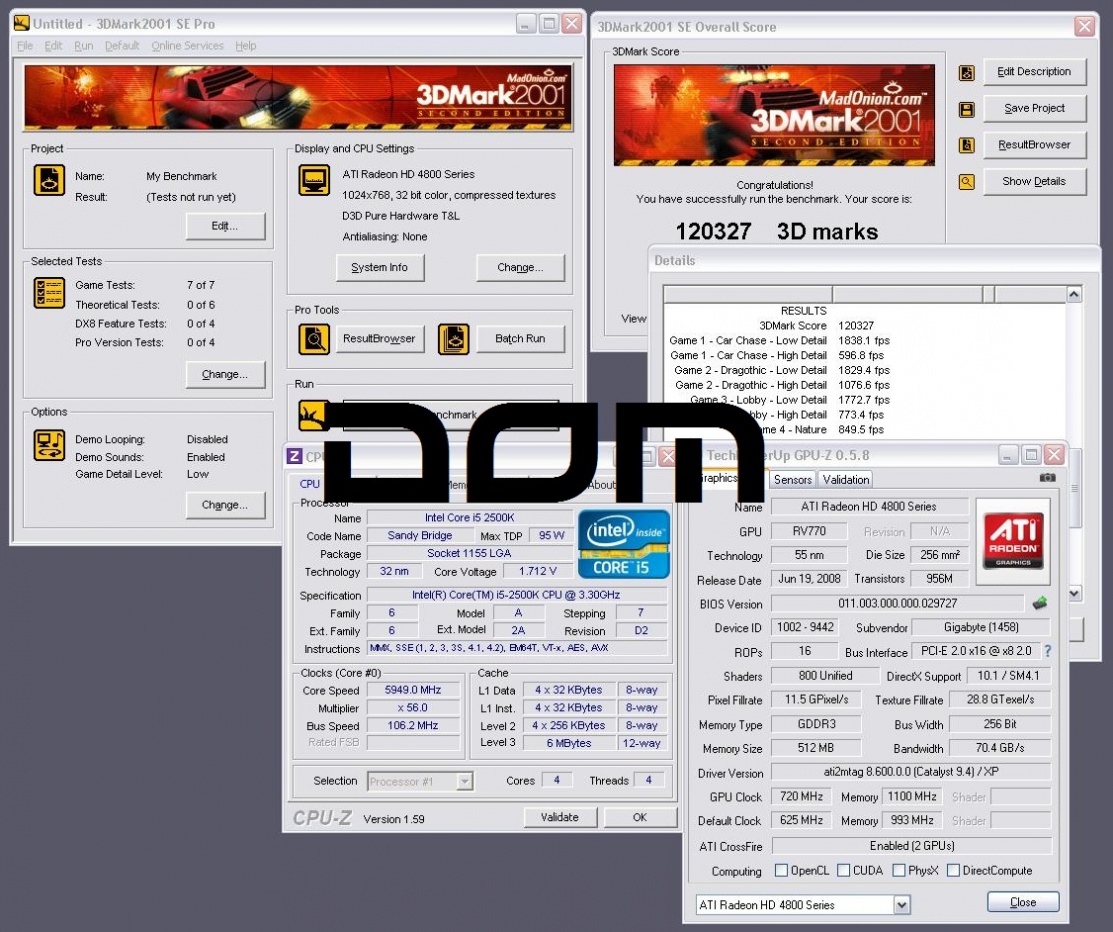Click the Show Details magnifier icon
Viewport: 1113px width, 932px height.
pos(966,182)
